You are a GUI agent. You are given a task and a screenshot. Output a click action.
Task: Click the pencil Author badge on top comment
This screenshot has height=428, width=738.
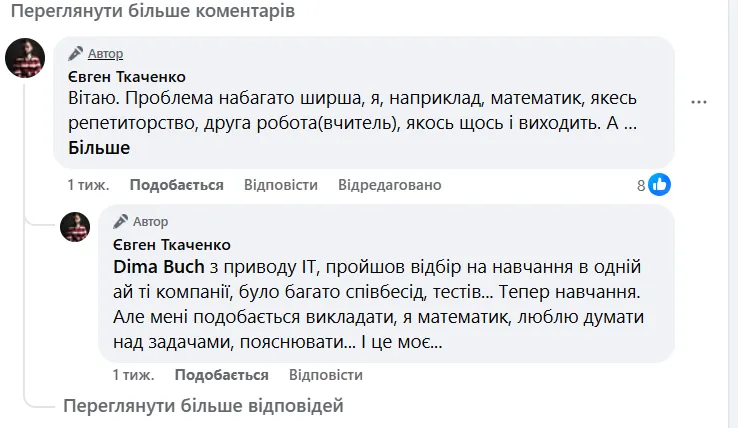coord(96,53)
